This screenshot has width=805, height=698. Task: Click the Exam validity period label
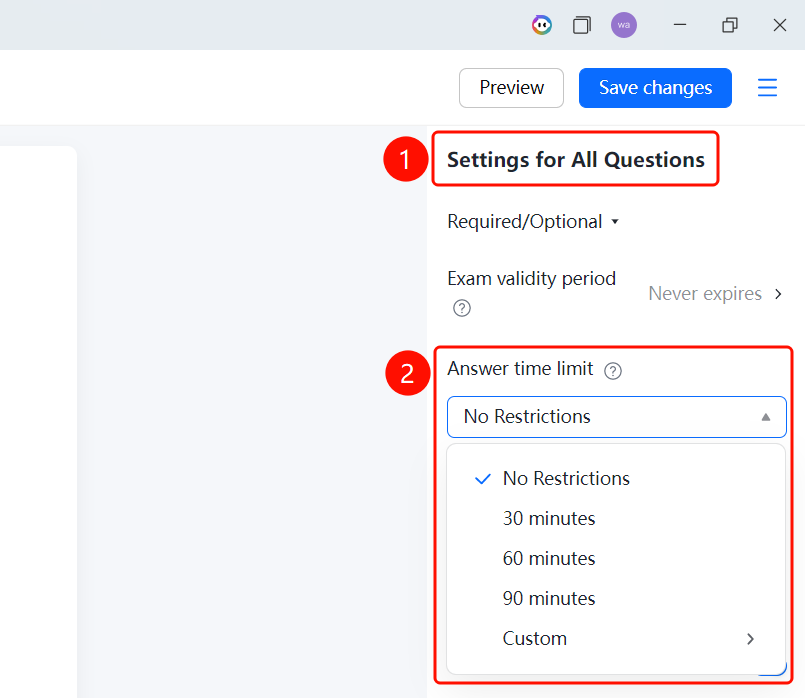[531, 279]
